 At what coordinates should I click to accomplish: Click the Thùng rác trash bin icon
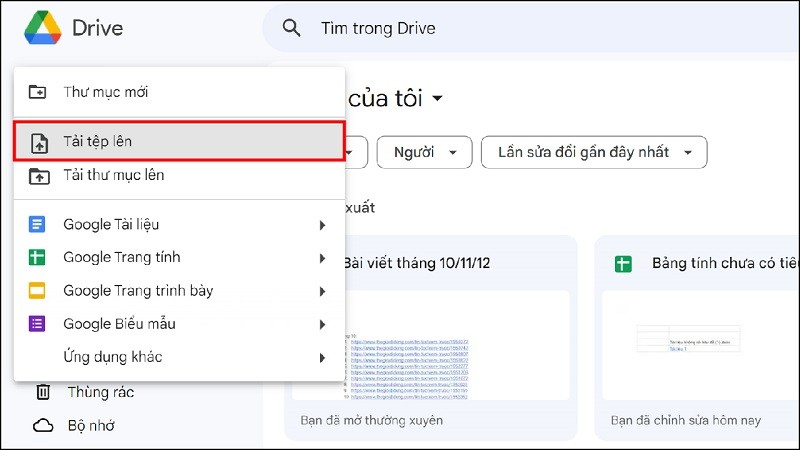point(43,392)
